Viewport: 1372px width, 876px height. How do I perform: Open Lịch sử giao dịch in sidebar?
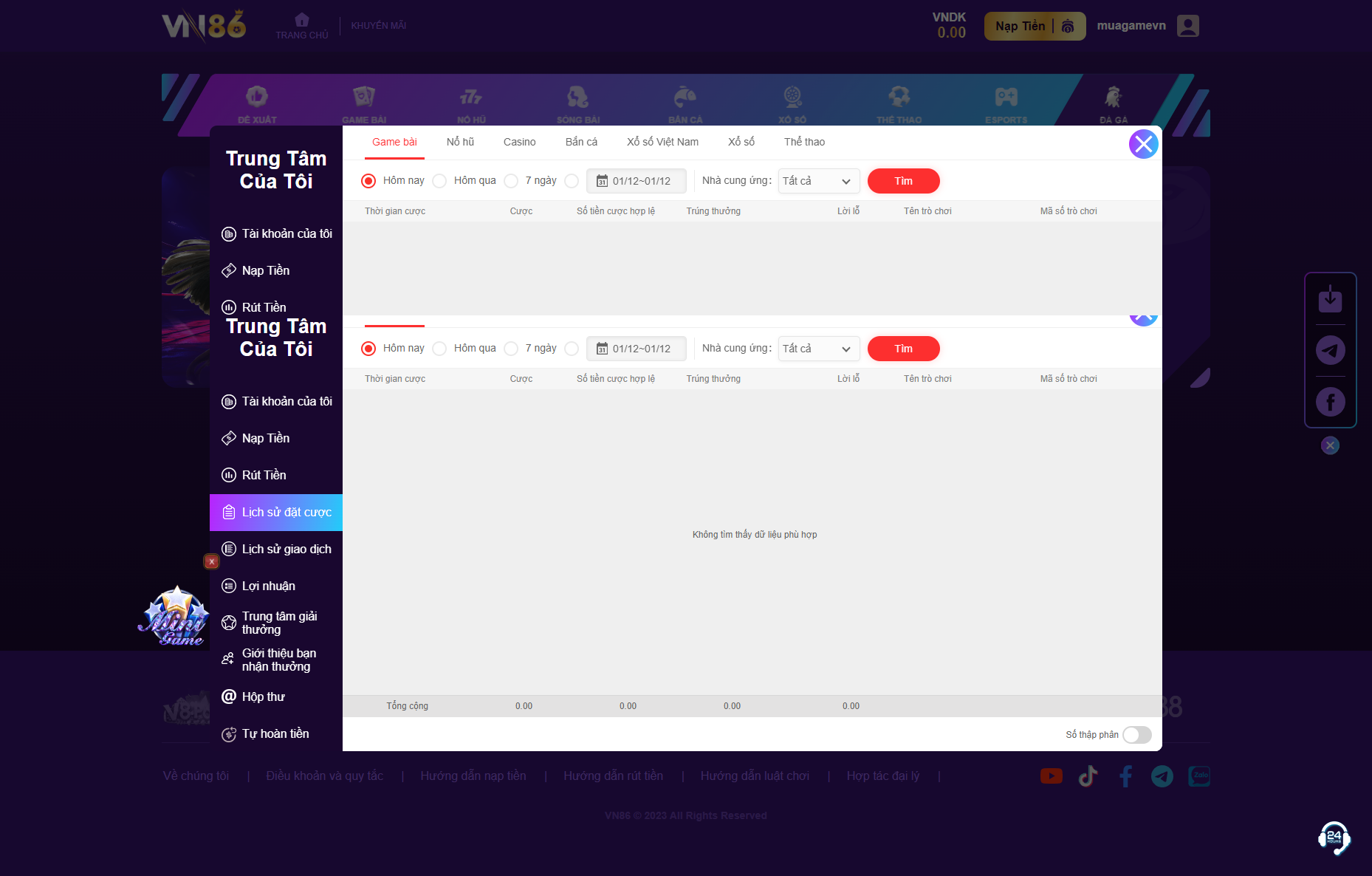tap(286, 550)
